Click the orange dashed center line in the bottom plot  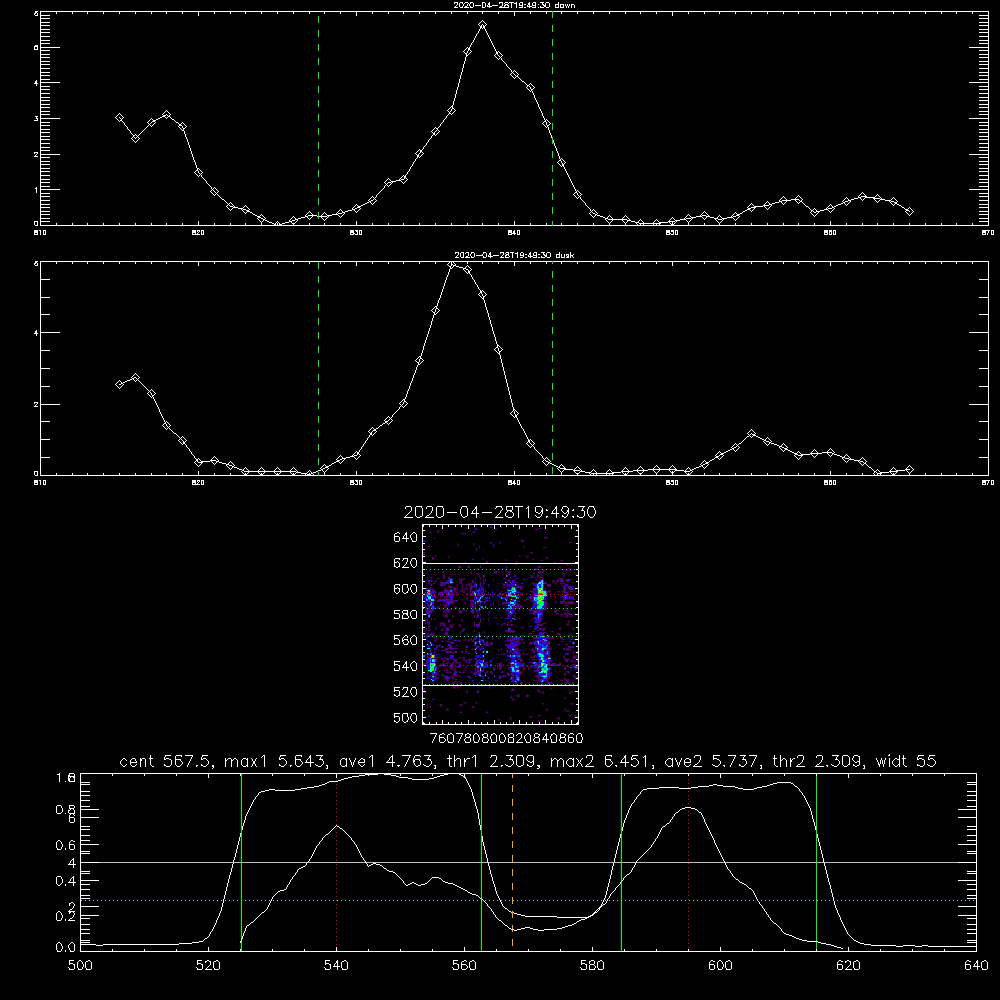(512, 862)
